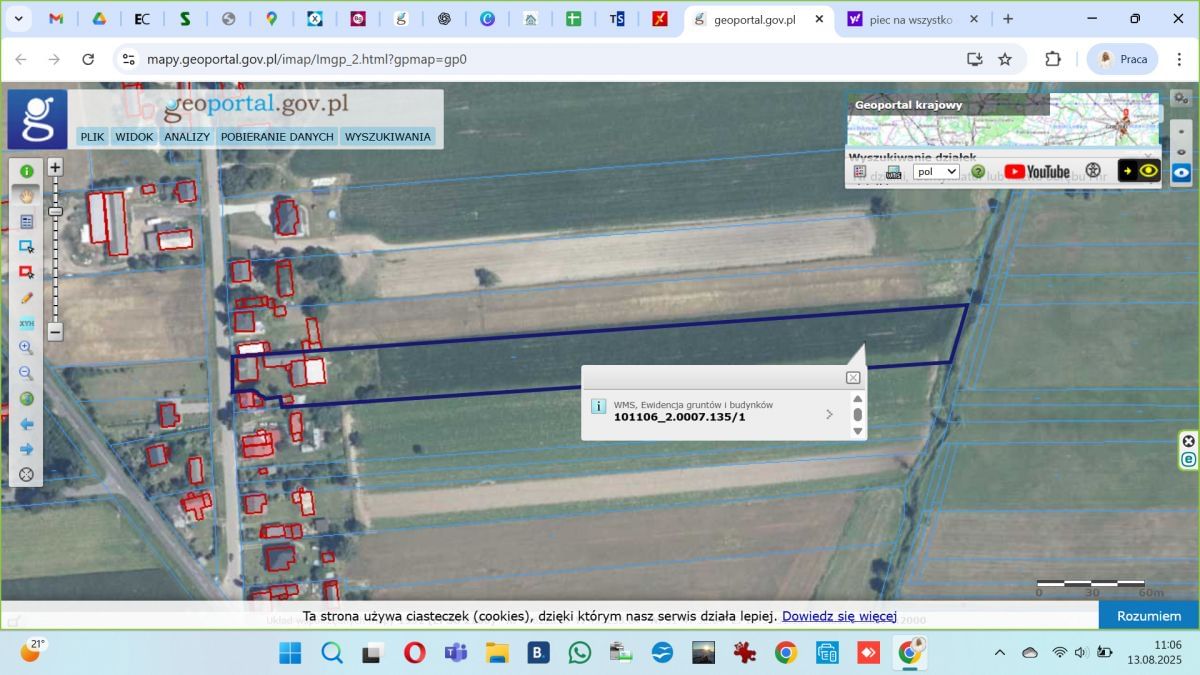Switch to the 'piec na wszystko' tab
This screenshot has height=675, width=1200.
click(911, 19)
